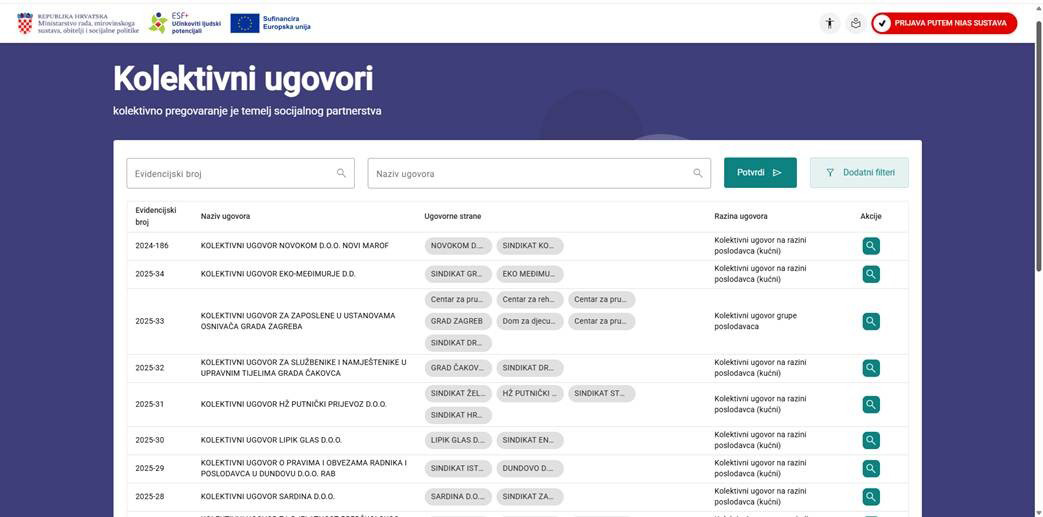Image resolution: width=1043 pixels, height=517 pixels.
Task: View details of HŽ Putnički Prijevoz contract
Action: [871, 404]
